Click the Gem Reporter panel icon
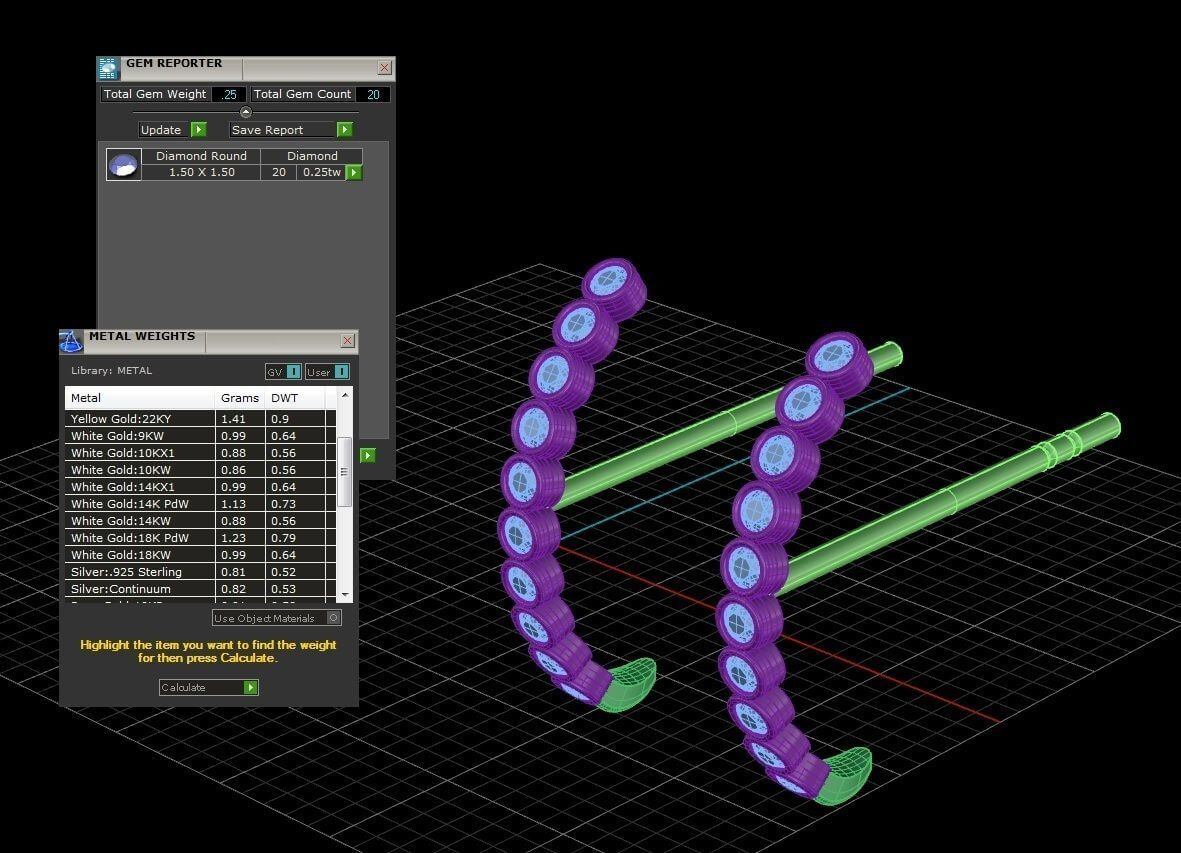This screenshot has height=853, width=1181. click(x=108, y=68)
